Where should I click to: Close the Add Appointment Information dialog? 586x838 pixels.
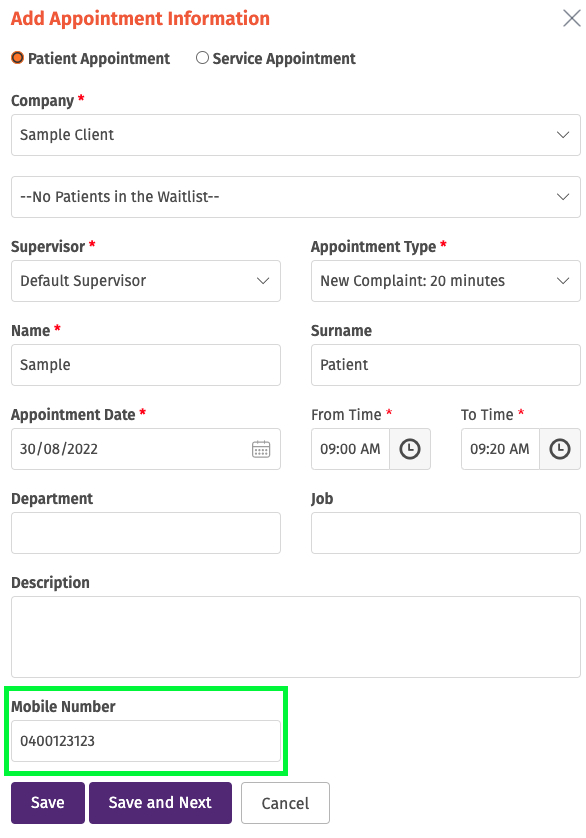pos(572,18)
